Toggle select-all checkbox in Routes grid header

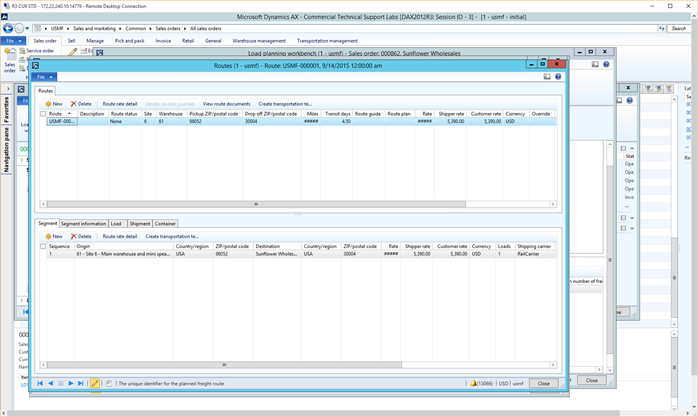pyautogui.click(x=42, y=114)
